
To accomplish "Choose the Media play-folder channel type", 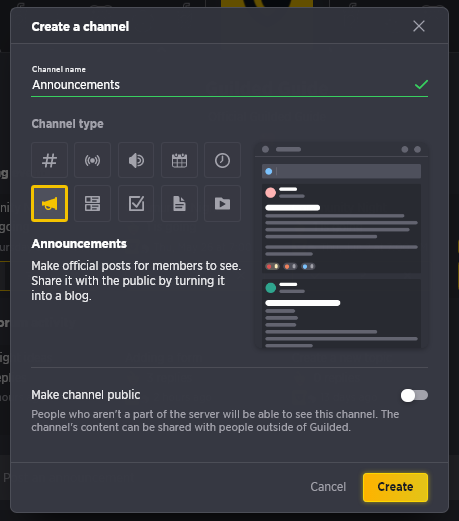I will [x=222, y=204].
